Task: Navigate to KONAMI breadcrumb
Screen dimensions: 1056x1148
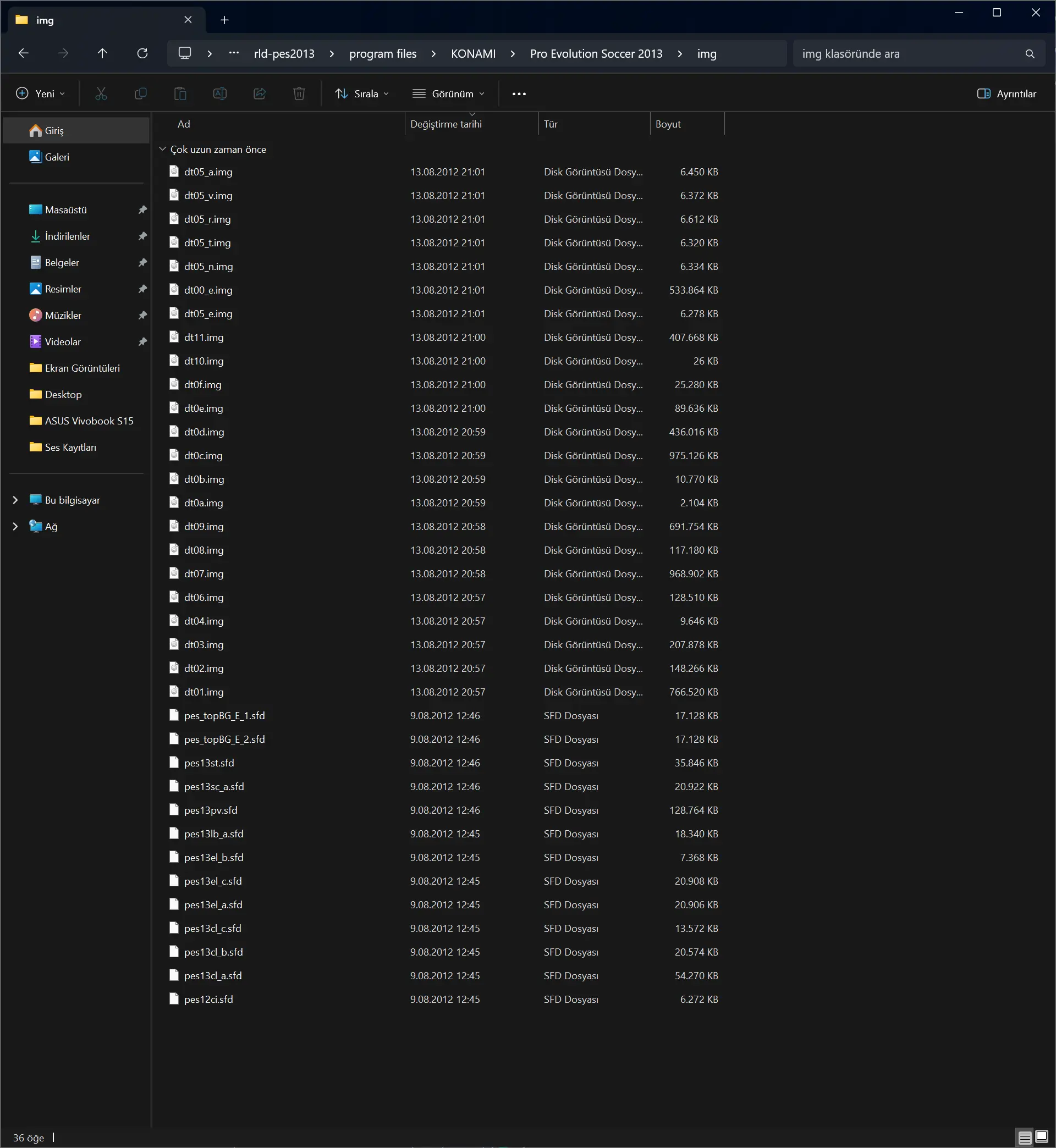Action: point(473,54)
